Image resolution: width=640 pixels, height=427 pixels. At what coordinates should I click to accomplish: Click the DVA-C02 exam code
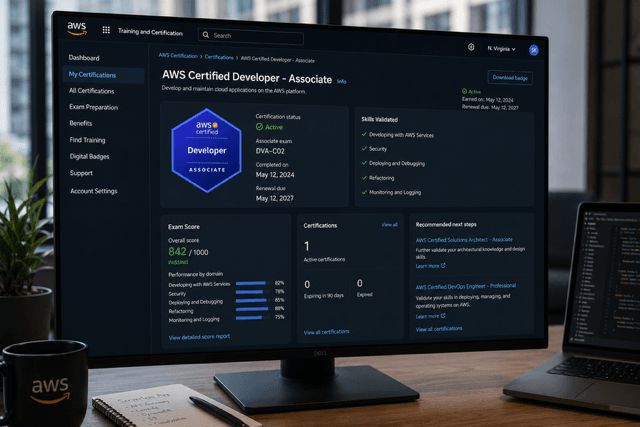click(270, 151)
